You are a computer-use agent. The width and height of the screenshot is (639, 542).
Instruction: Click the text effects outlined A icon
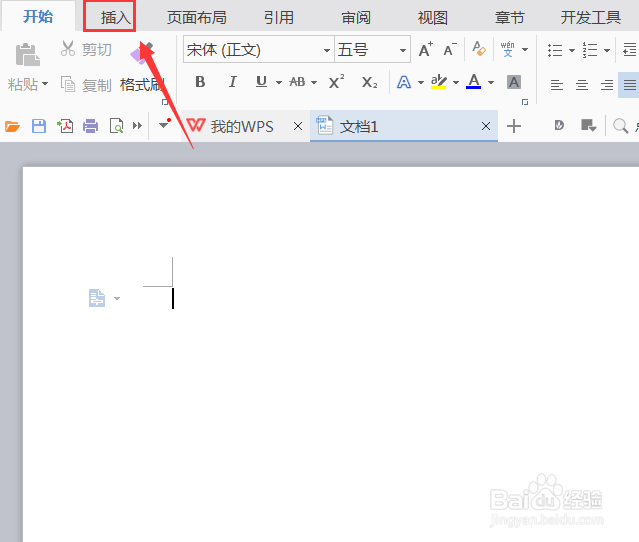tap(404, 82)
